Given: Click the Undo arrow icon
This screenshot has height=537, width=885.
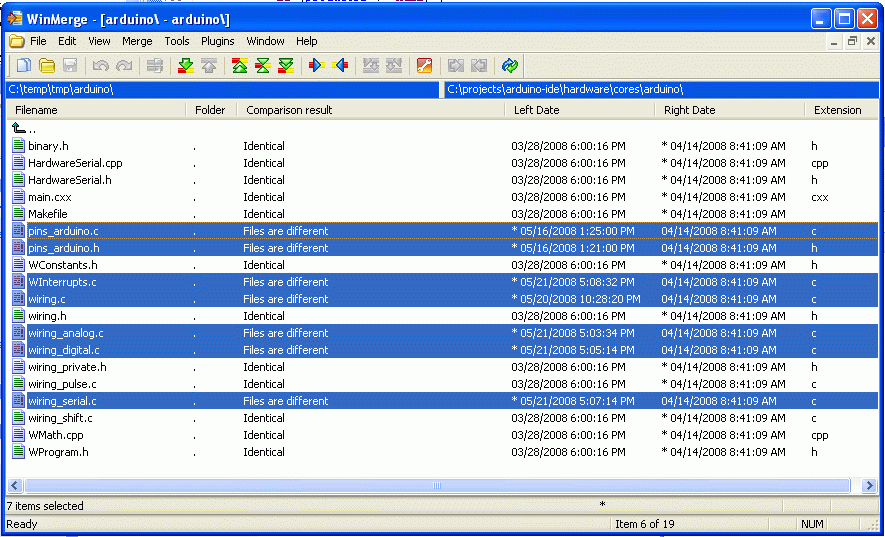Looking at the screenshot, I should 100,66.
